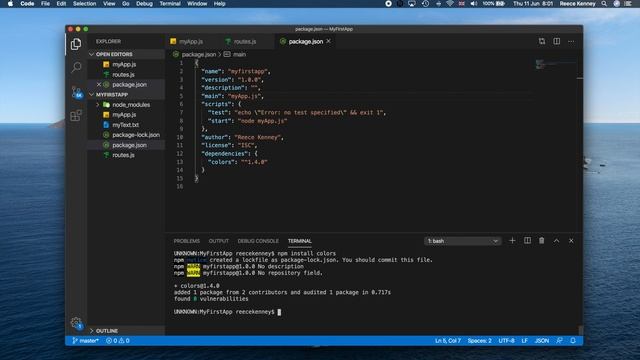Viewport: 640px width, 360px height.
Task: Kill the terminal with trash icon
Action: (x=542, y=241)
